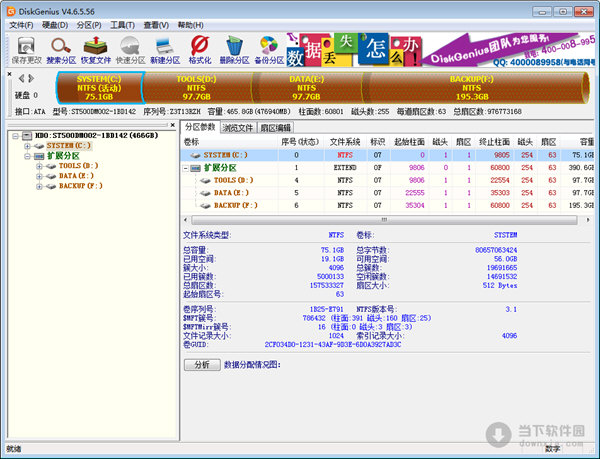Select HD0:ST500DM002-1BD142 disk in tree
Viewport: 600px width, 459px height.
click(96, 135)
